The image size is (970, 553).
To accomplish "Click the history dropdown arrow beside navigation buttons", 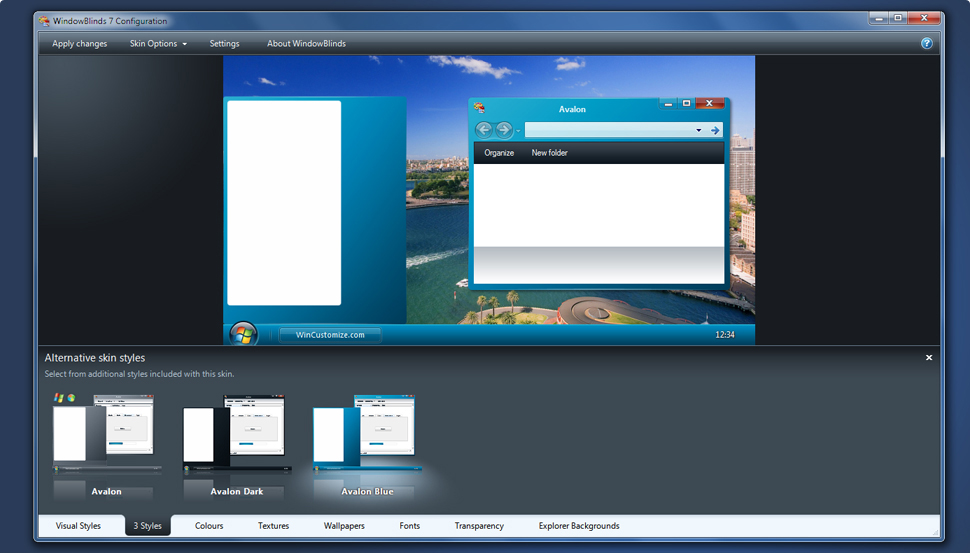I will [x=518, y=131].
